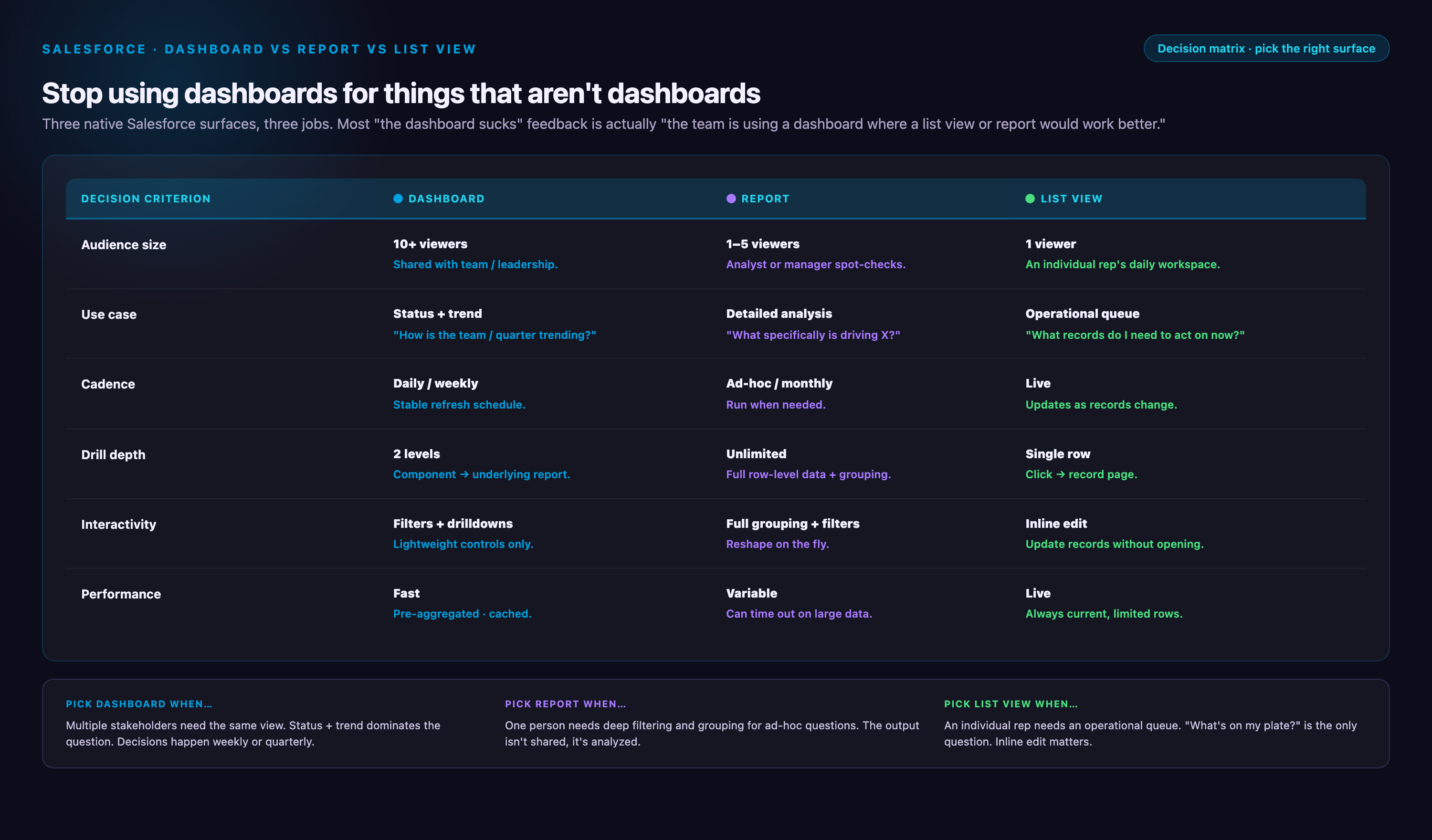The width and height of the screenshot is (1432, 840).
Task: Select the "Audience size" row label
Action: [x=124, y=245]
